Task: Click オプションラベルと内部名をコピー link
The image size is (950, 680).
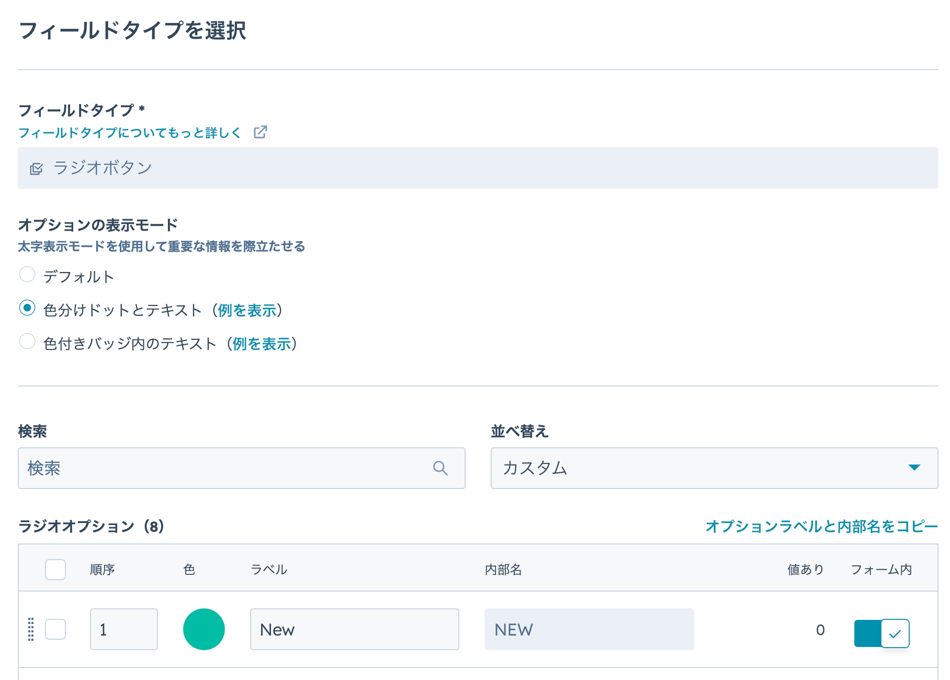Action: pos(821,526)
